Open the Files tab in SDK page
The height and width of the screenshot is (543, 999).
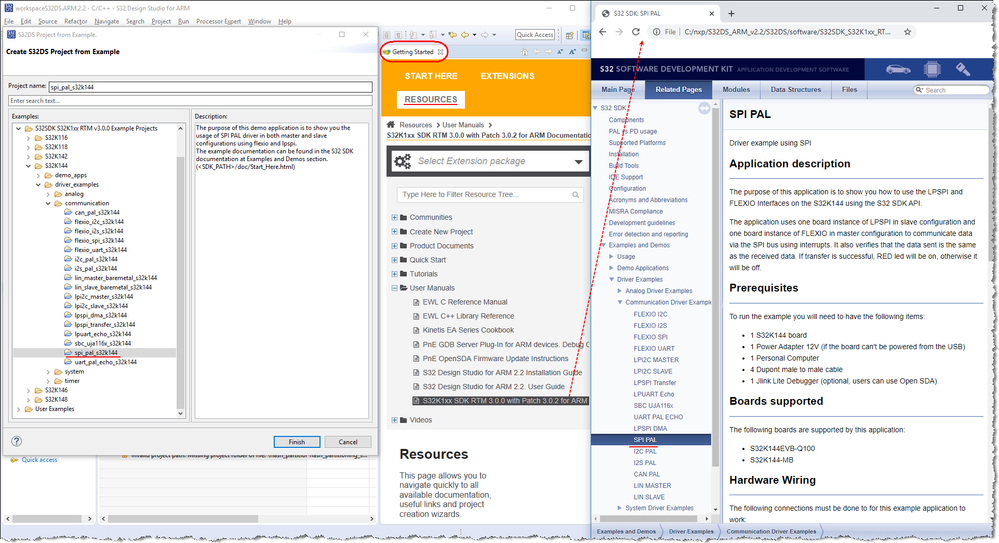point(849,90)
